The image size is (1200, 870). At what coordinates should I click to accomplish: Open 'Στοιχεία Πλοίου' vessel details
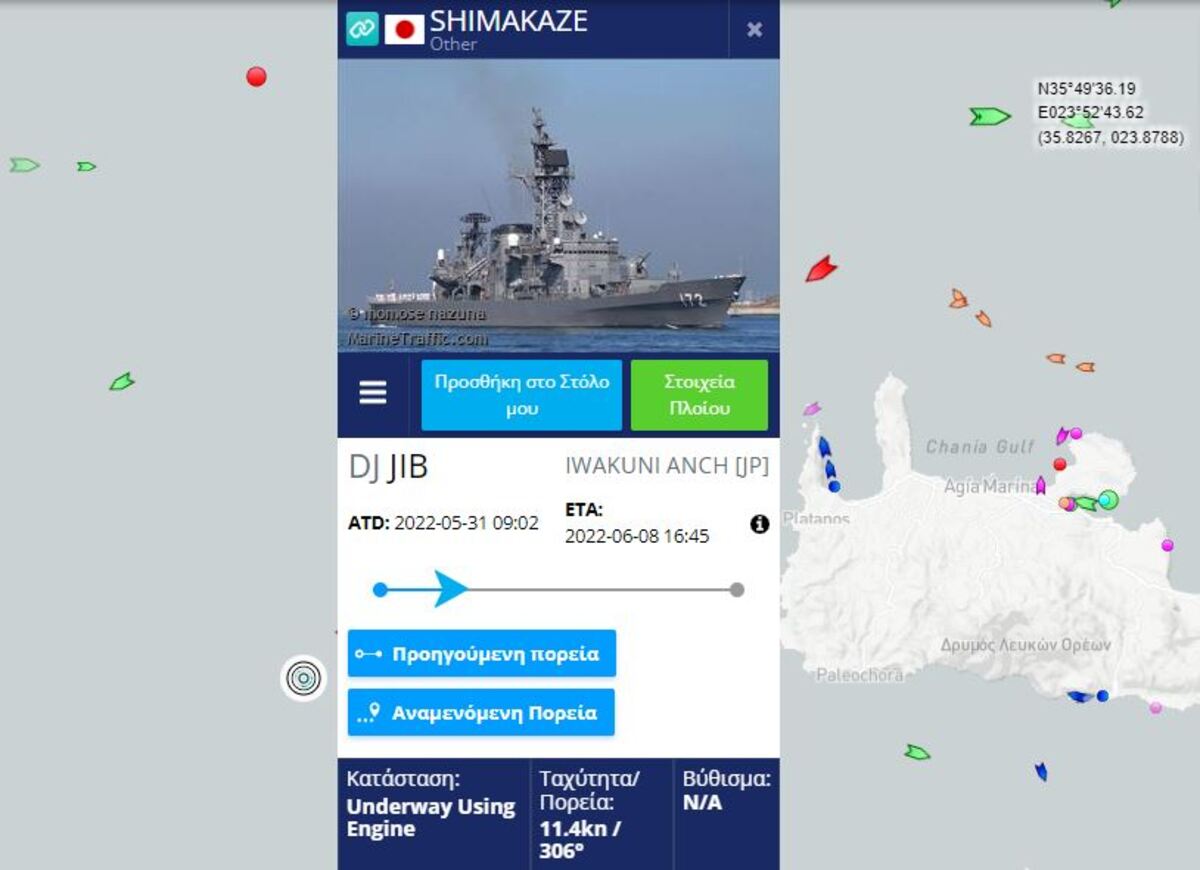pos(699,395)
